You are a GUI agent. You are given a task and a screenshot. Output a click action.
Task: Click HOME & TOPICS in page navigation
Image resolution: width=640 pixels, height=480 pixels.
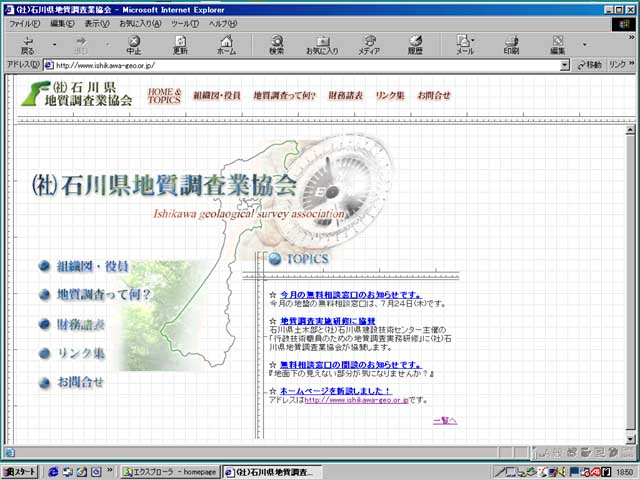[x=164, y=96]
